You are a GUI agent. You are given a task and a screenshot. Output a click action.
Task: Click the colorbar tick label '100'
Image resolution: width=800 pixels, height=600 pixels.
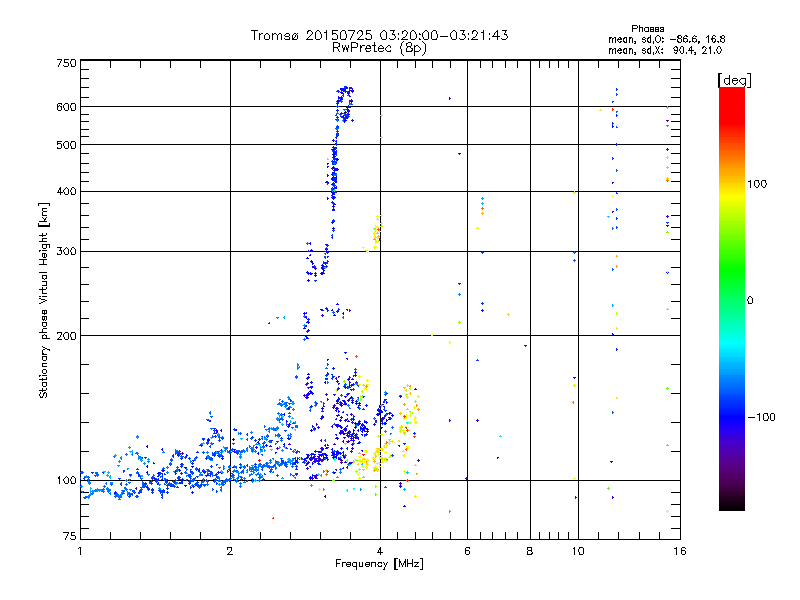757,184
